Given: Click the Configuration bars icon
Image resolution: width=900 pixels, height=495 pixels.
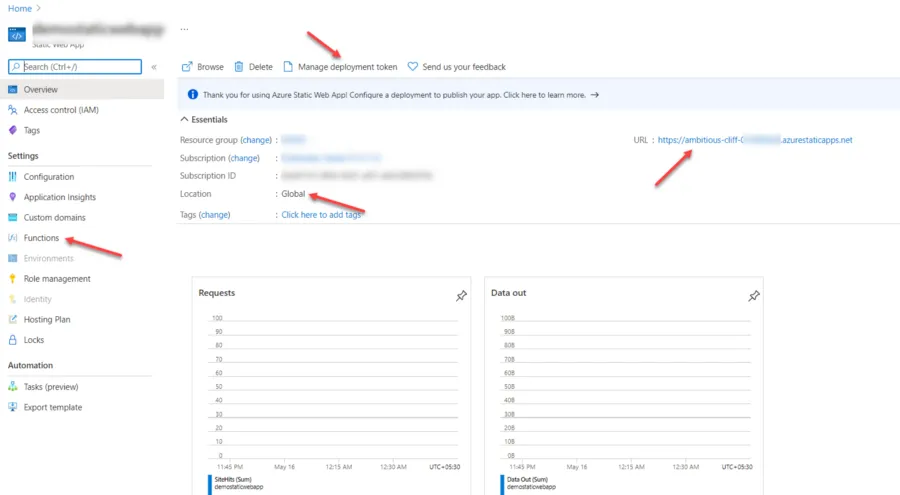Looking at the screenshot, I should click(x=13, y=177).
